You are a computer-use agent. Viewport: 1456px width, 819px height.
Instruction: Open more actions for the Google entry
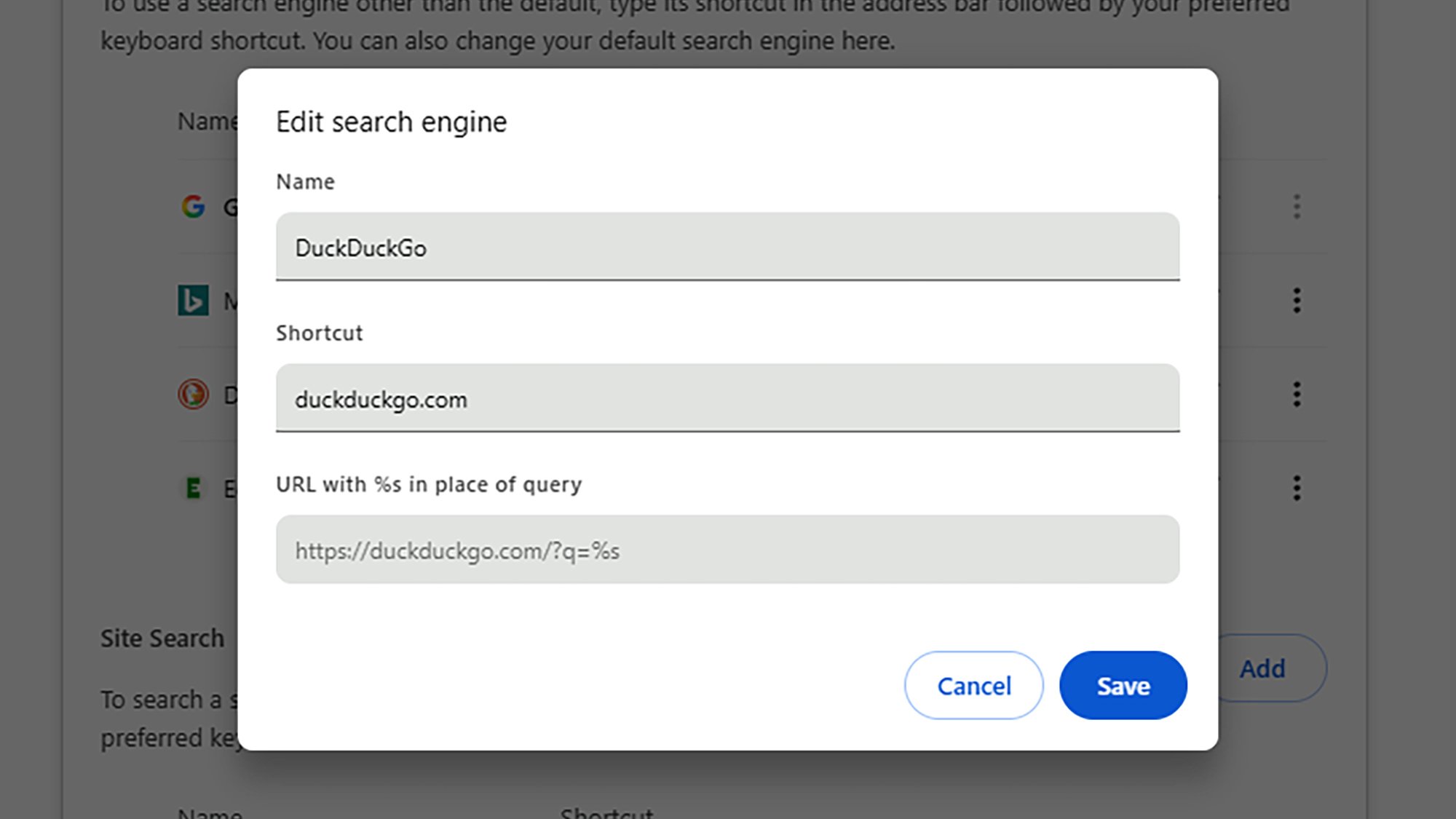click(x=1298, y=207)
